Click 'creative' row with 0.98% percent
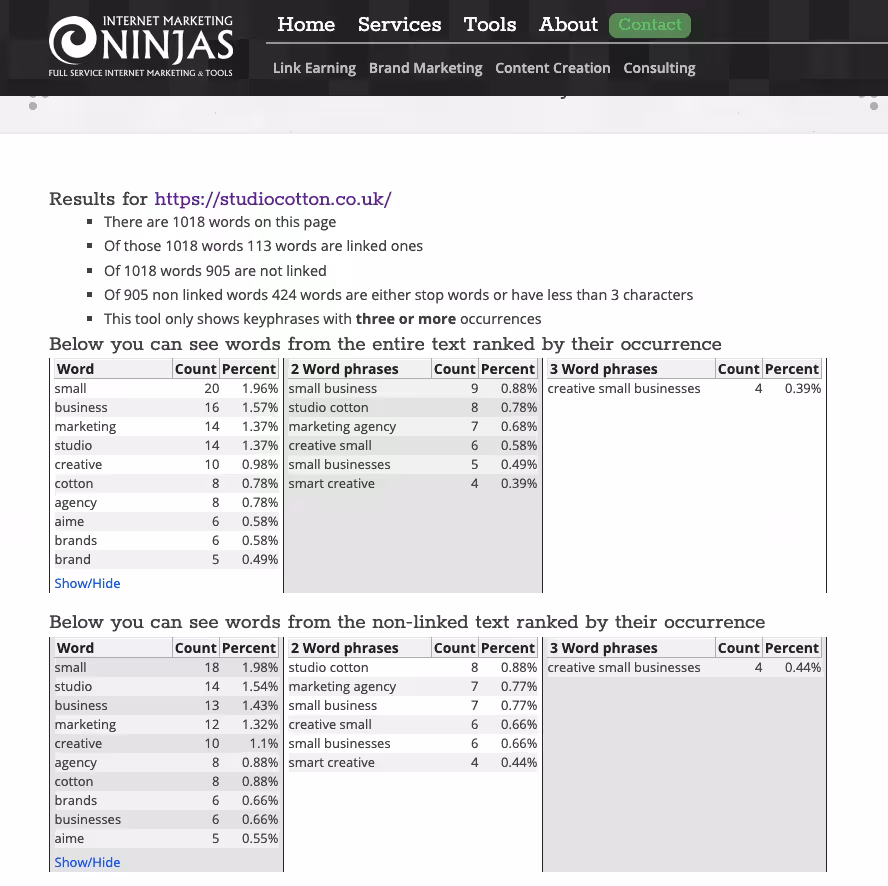Image resolution: width=888 pixels, height=886 pixels. (x=166, y=465)
